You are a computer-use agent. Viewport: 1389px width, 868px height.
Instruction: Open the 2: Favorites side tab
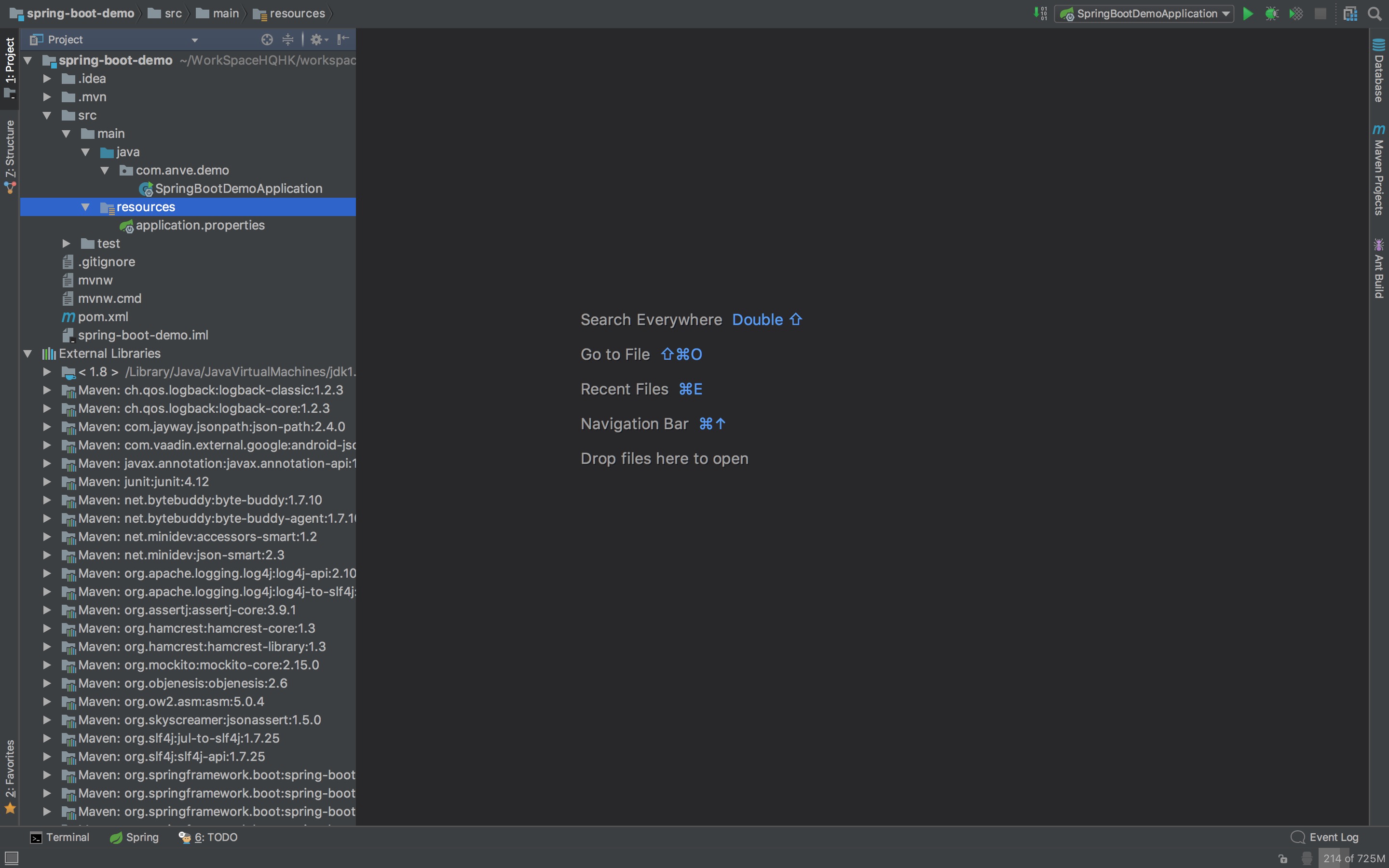pos(10,777)
